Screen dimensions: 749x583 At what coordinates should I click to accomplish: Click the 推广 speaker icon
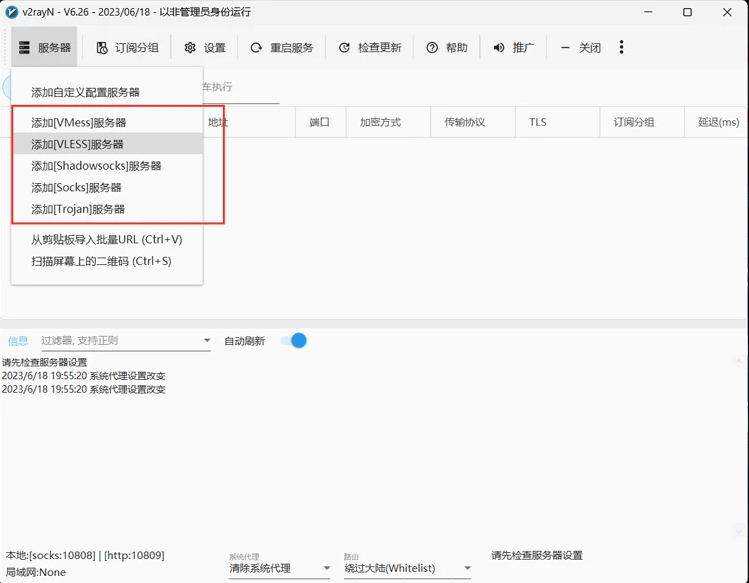pos(499,48)
